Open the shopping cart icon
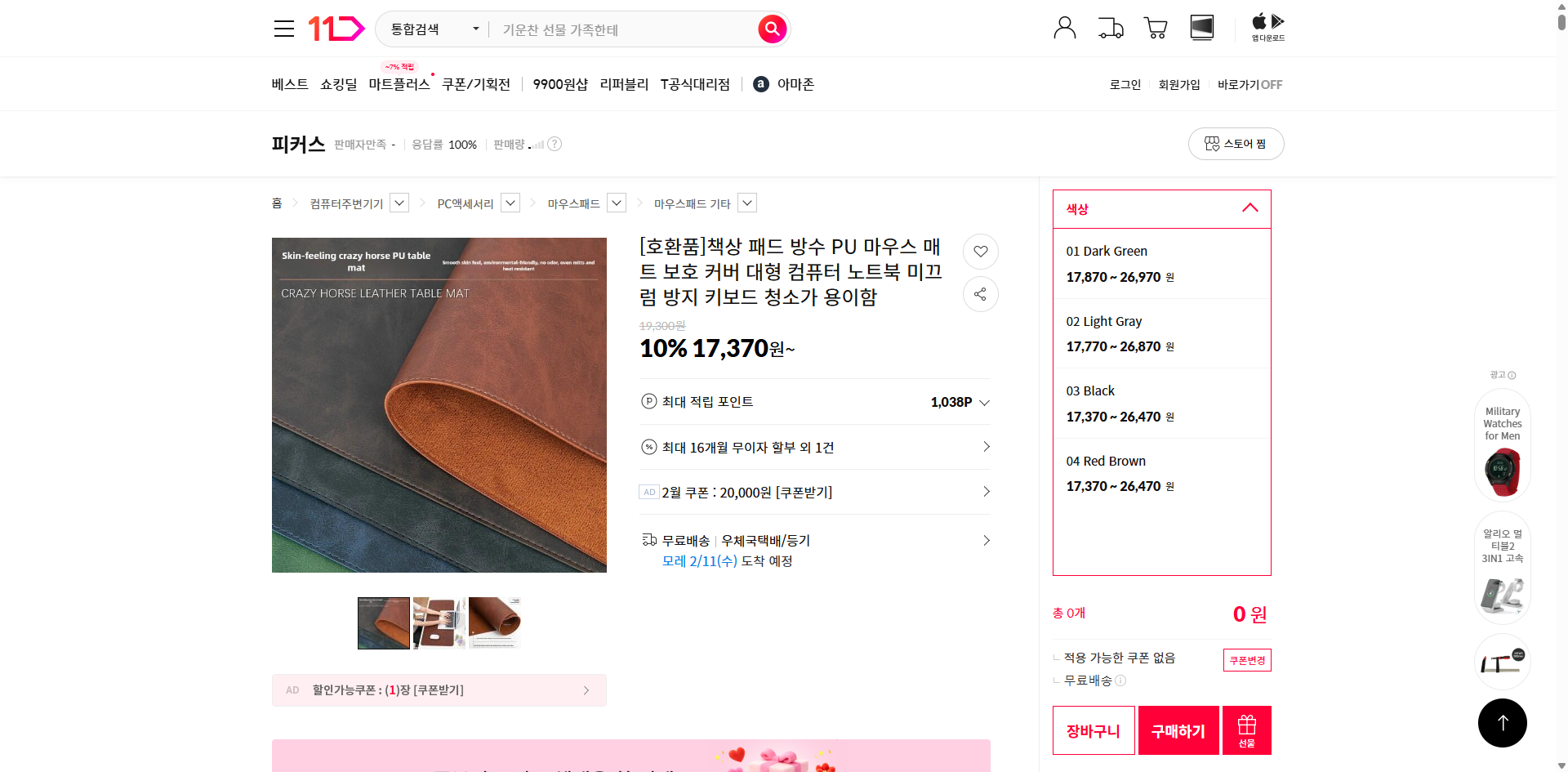The width and height of the screenshot is (1568, 772). (1156, 27)
